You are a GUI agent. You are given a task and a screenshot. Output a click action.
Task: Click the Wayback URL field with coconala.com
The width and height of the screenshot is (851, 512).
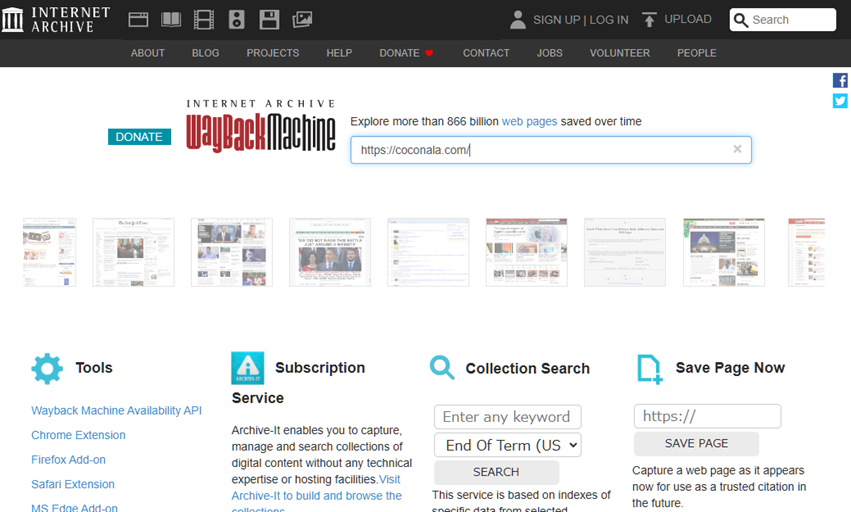551,150
